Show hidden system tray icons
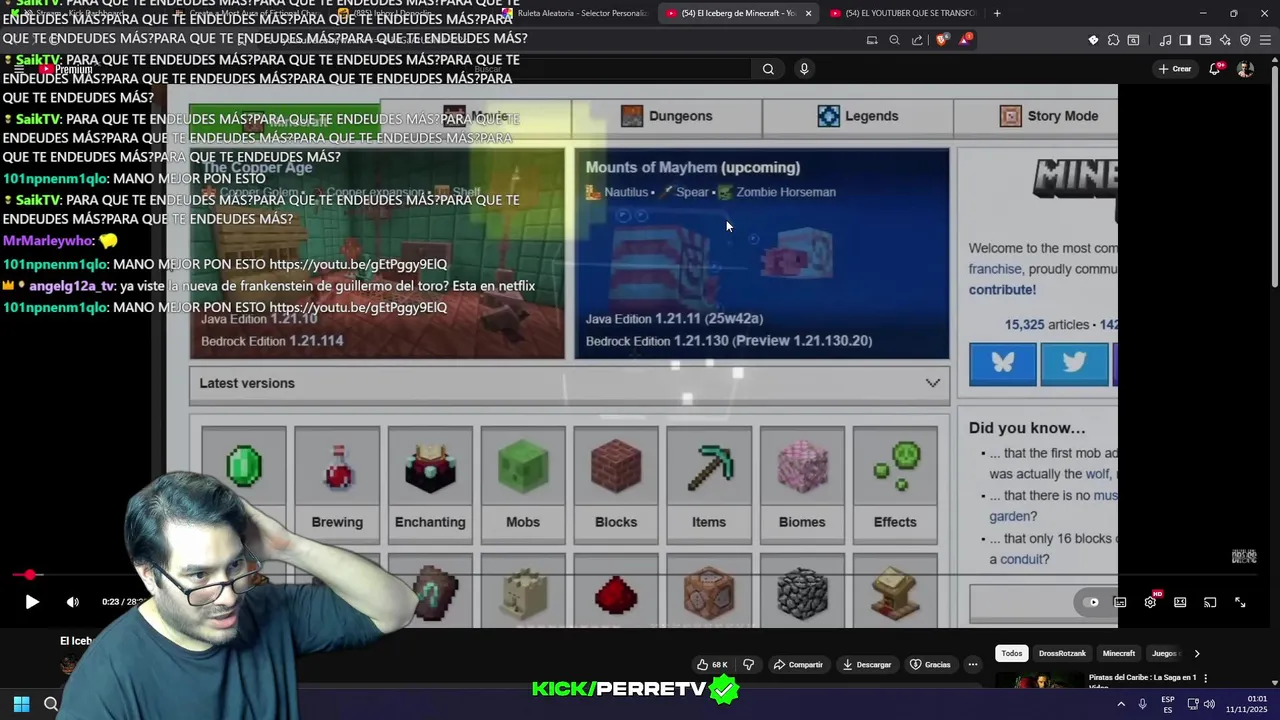The width and height of the screenshot is (1280, 720). pos(1122,704)
